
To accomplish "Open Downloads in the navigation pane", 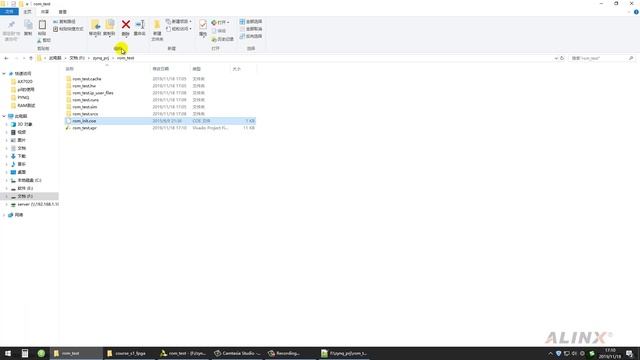I will click(x=22, y=156).
